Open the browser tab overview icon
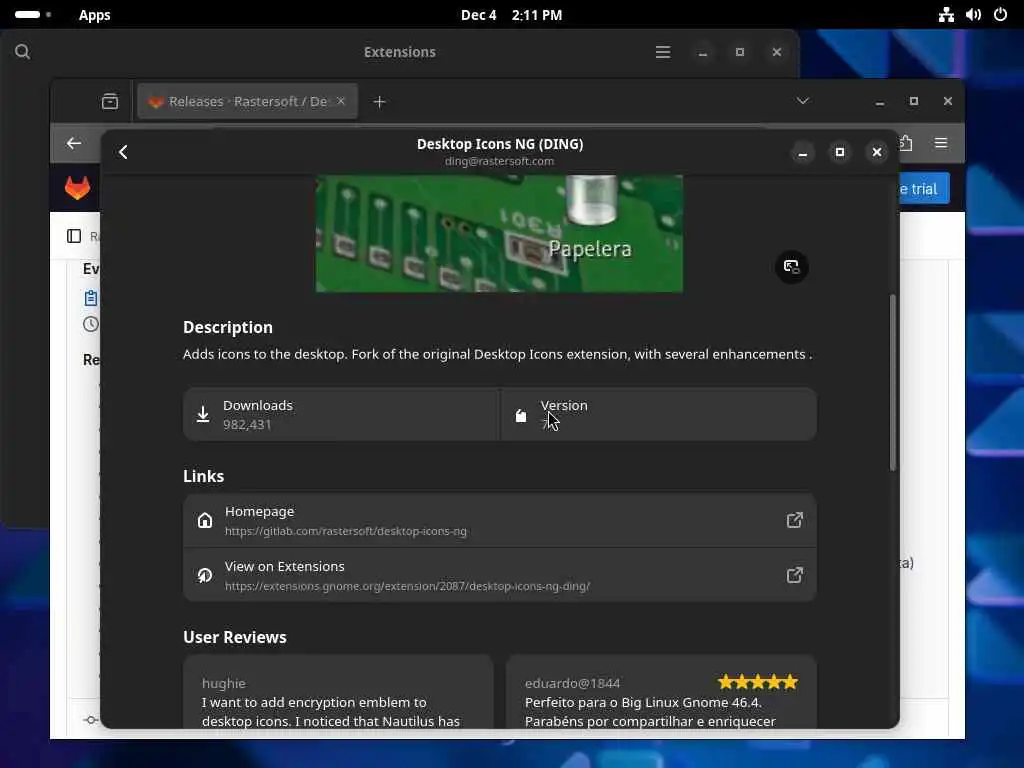Image resolution: width=1024 pixels, height=768 pixels. pos(110,101)
